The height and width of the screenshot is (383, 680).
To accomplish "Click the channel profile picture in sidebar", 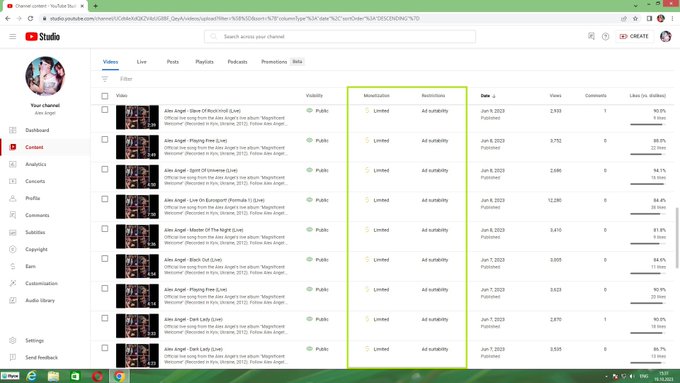I will pyautogui.click(x=45, y=76).
